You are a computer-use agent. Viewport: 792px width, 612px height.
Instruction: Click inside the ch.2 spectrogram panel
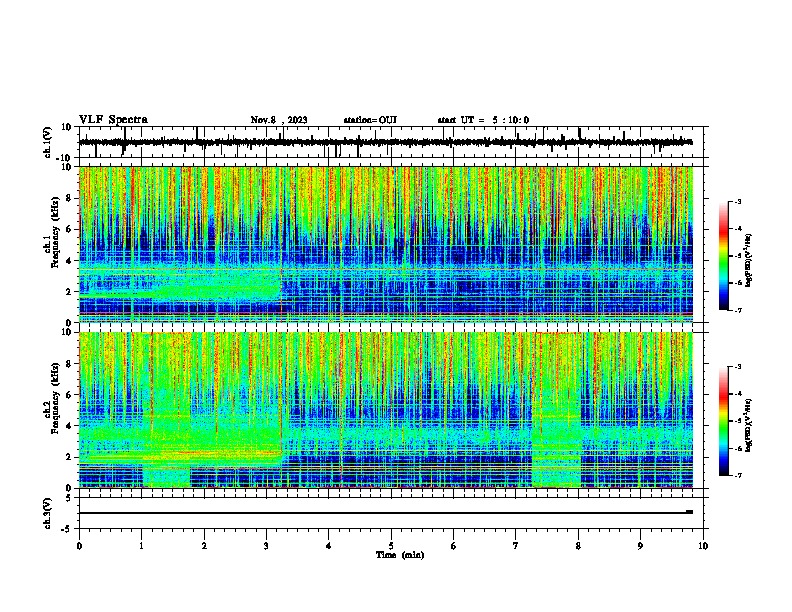(x=386, y=410)
